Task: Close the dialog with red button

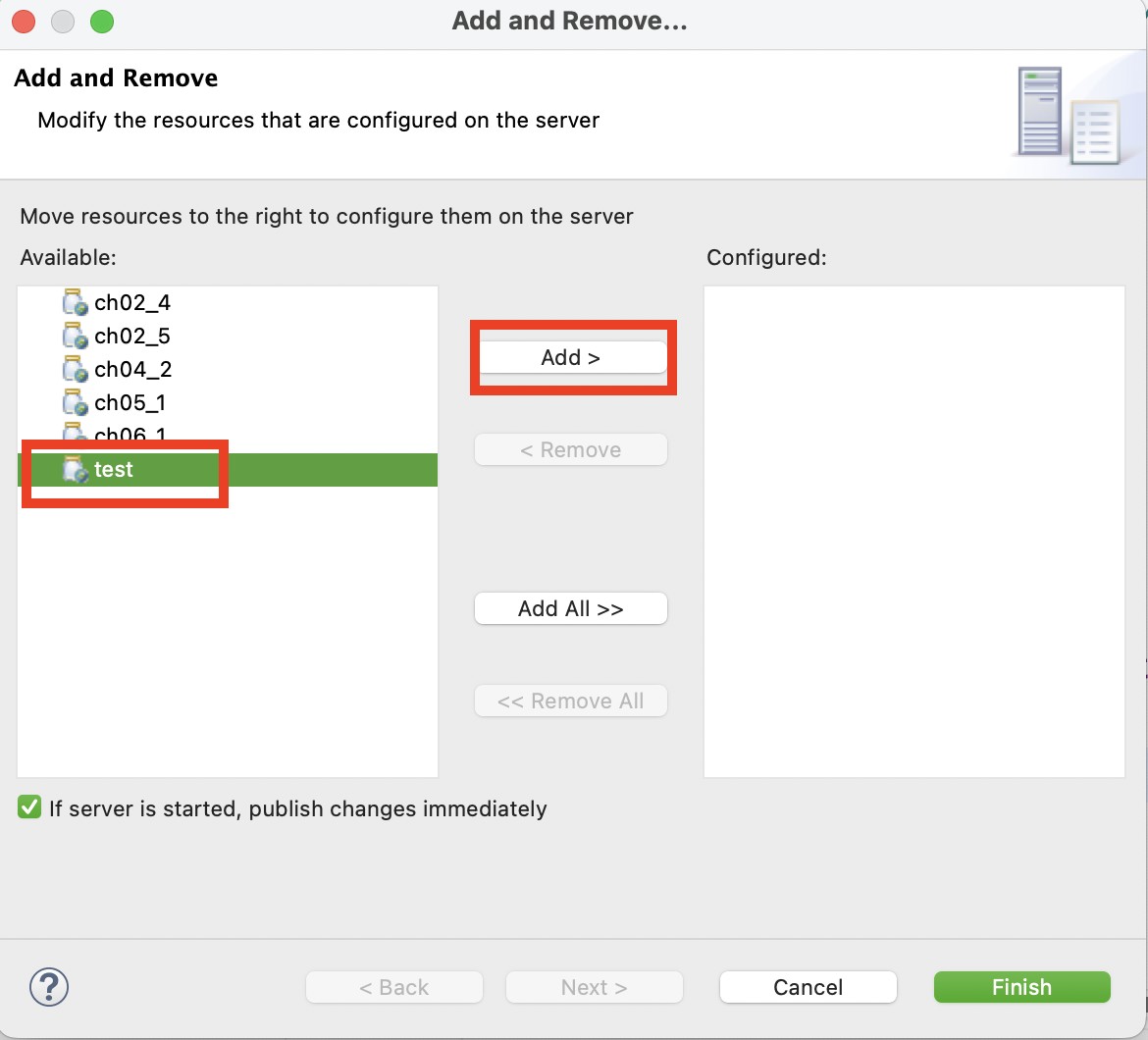Action: coord(25,21)
